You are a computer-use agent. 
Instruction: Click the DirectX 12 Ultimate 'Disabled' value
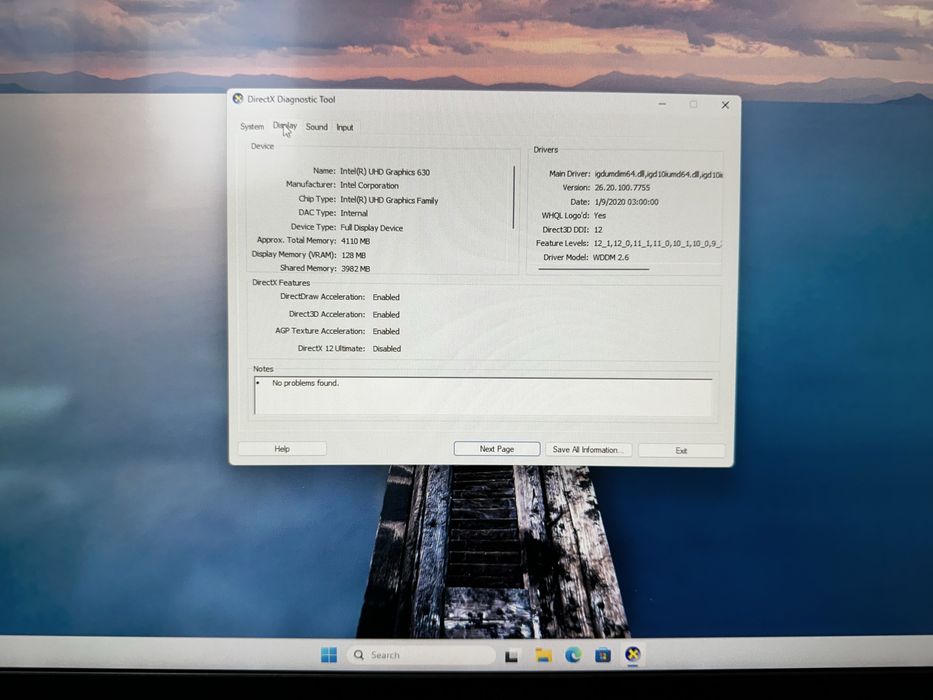click(x=387, y=349)
